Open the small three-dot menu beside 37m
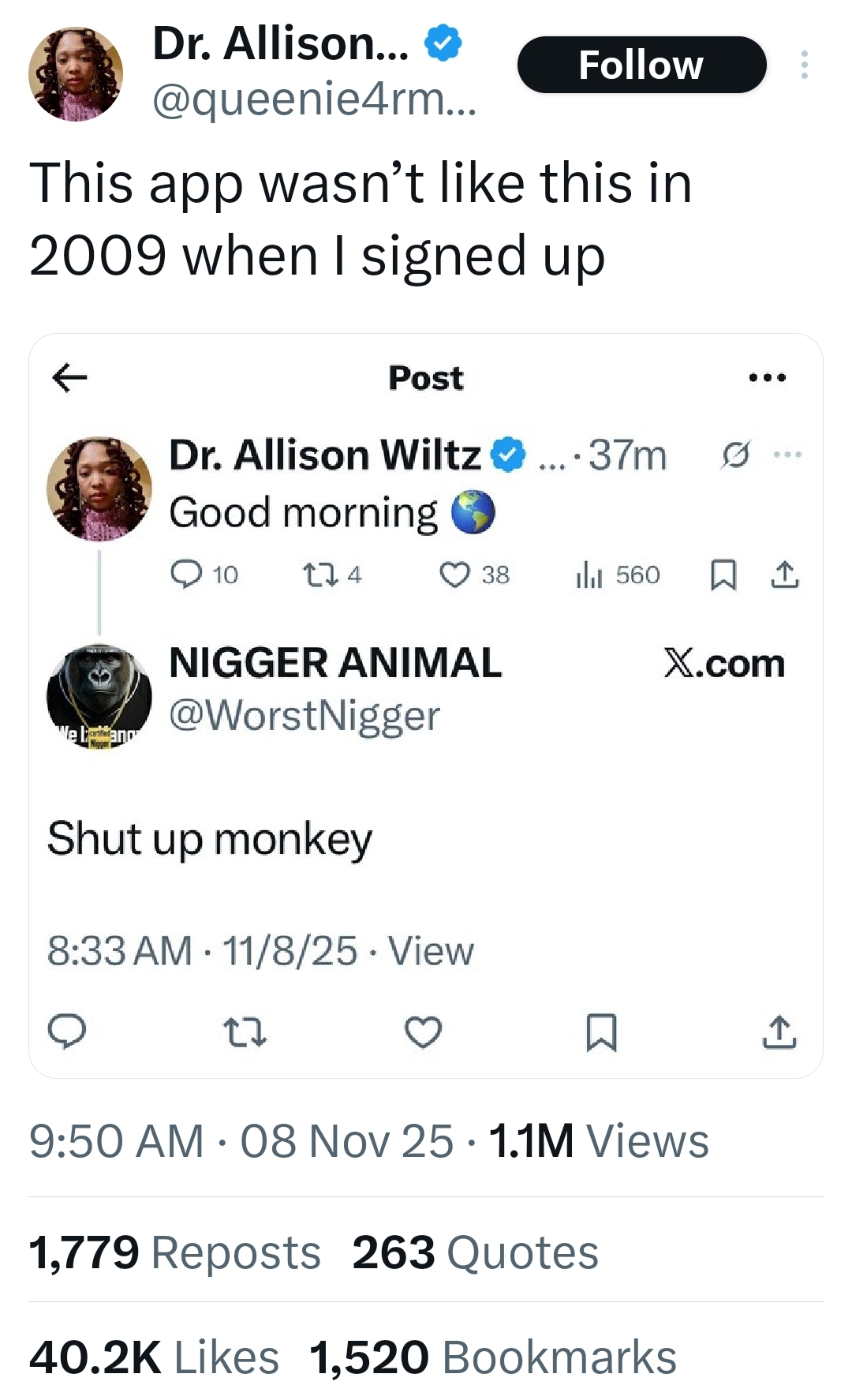Screen dimensions: 852x1400 [787, 455]
